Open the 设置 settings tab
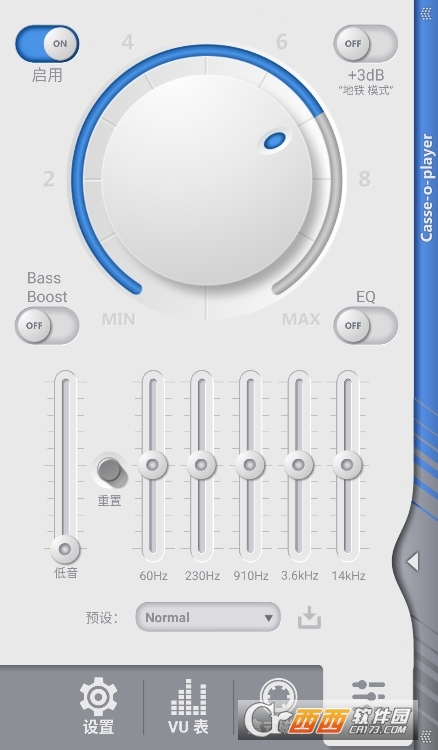This screenshot has height=750, width=438. 98,706
